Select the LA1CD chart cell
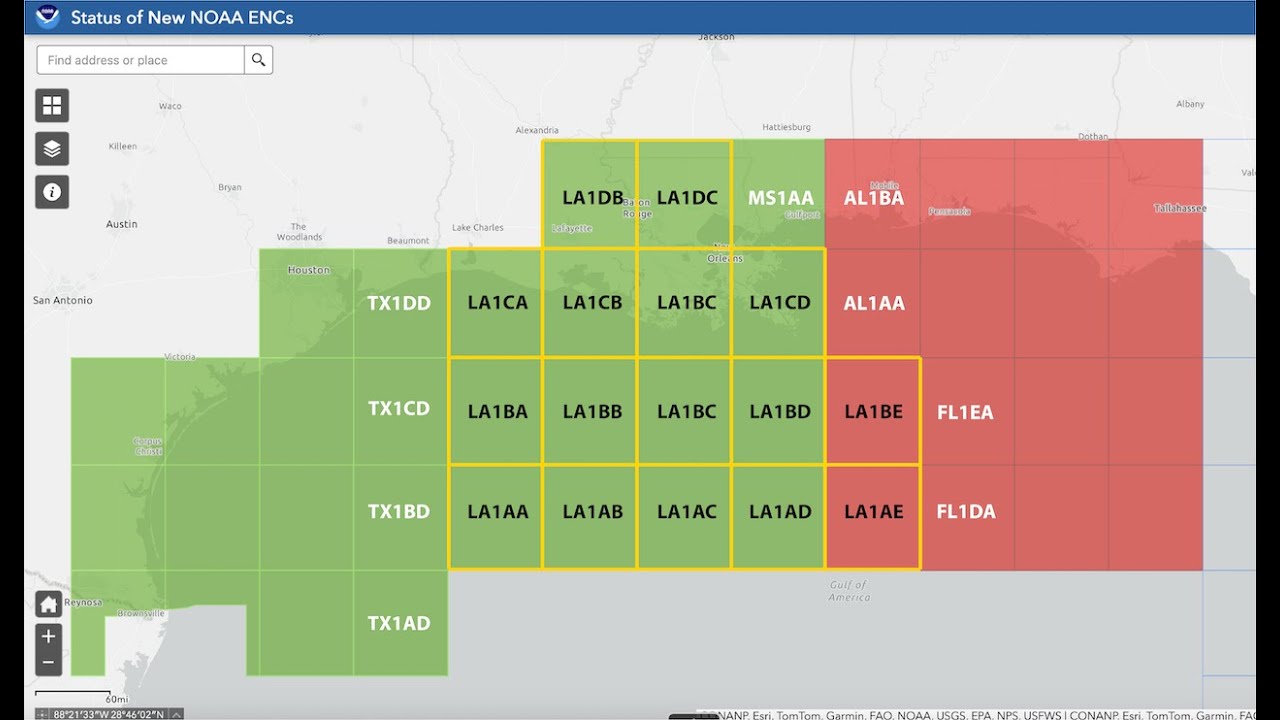This screenshot has height=720, width=1280. (780, 303)
